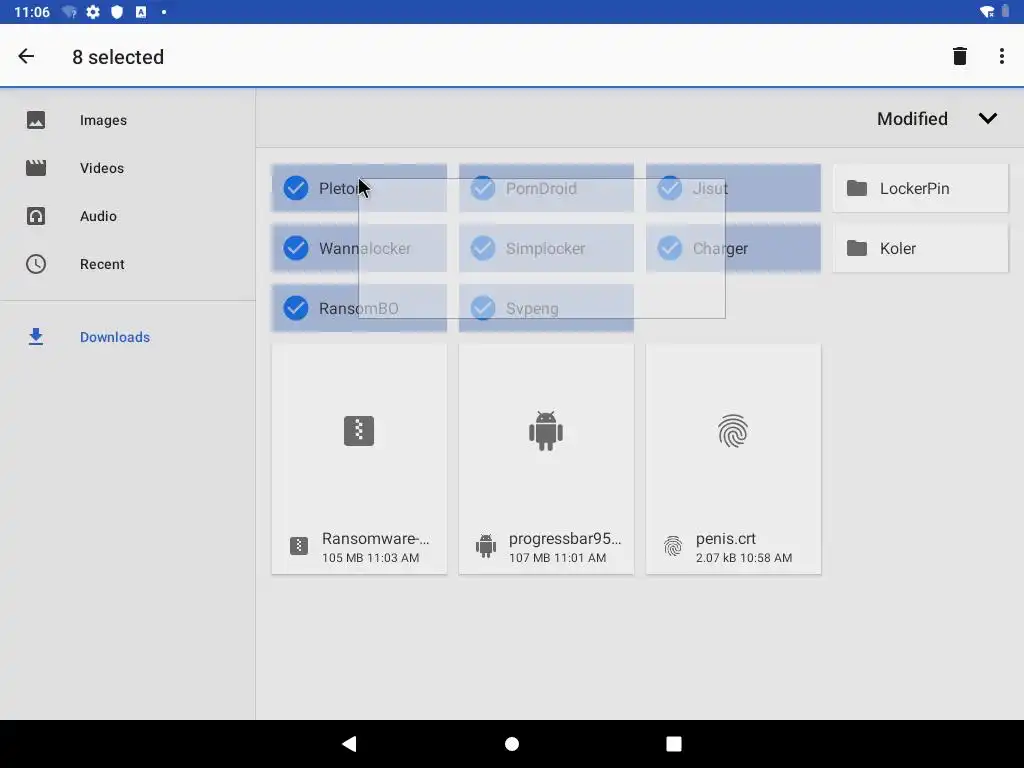Toggle the sort order chevron
Screen dimensions: 1024x768
pyautogui.click(x=987, y=119)
